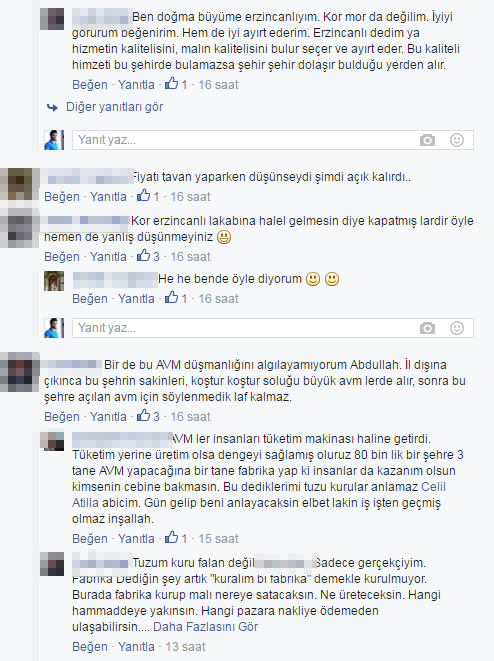Reply to the 'AVM ler insanları tüketim' comment

(136, 539)
